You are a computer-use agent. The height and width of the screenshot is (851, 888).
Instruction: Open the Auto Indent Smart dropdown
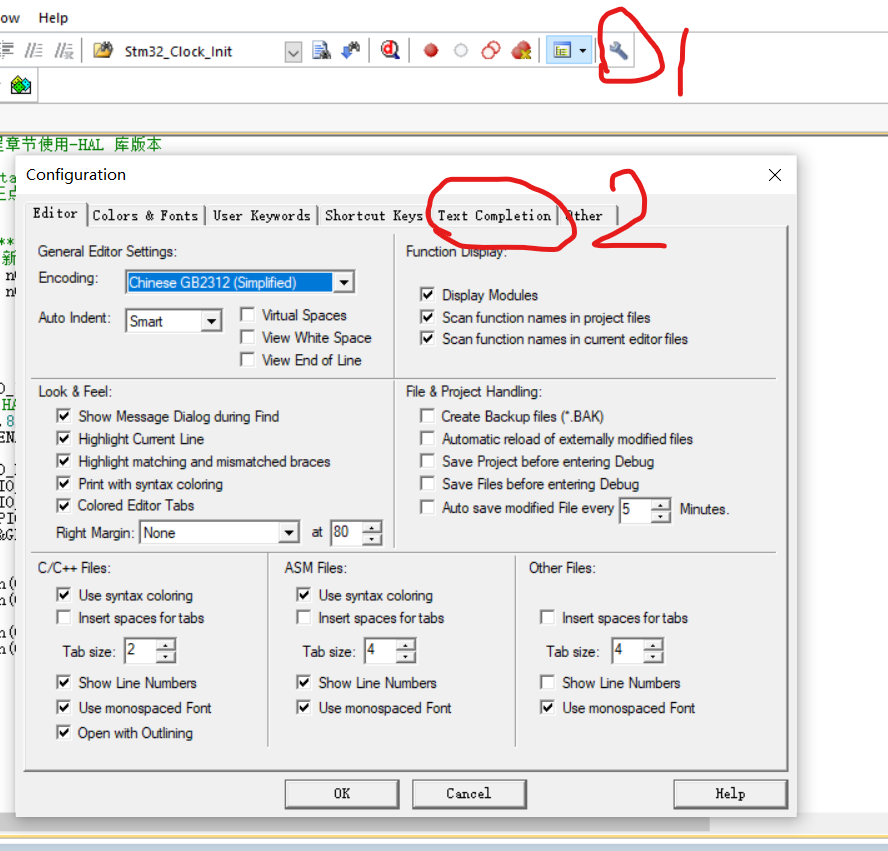coord(211,321)
